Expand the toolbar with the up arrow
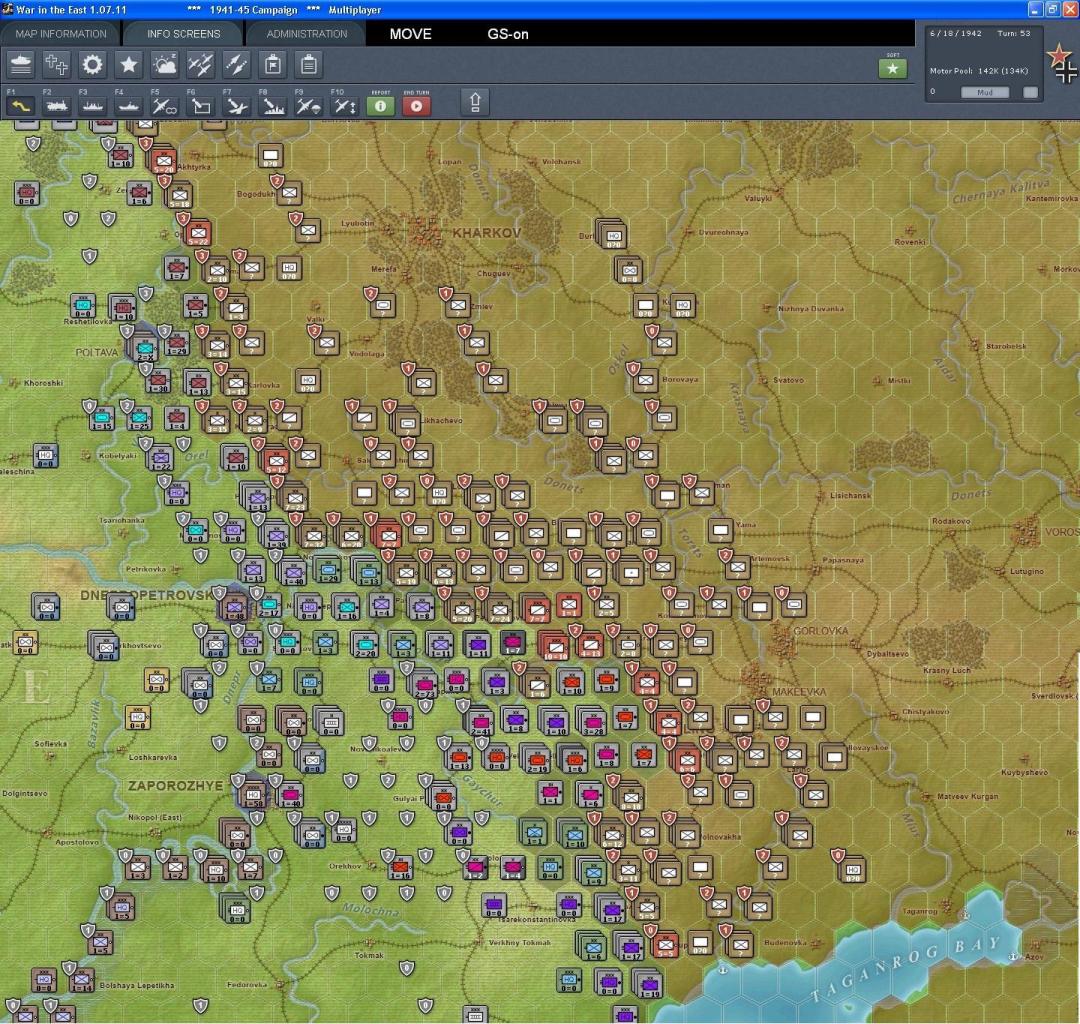This screenshot has width=1080, height=1024. 476,102
